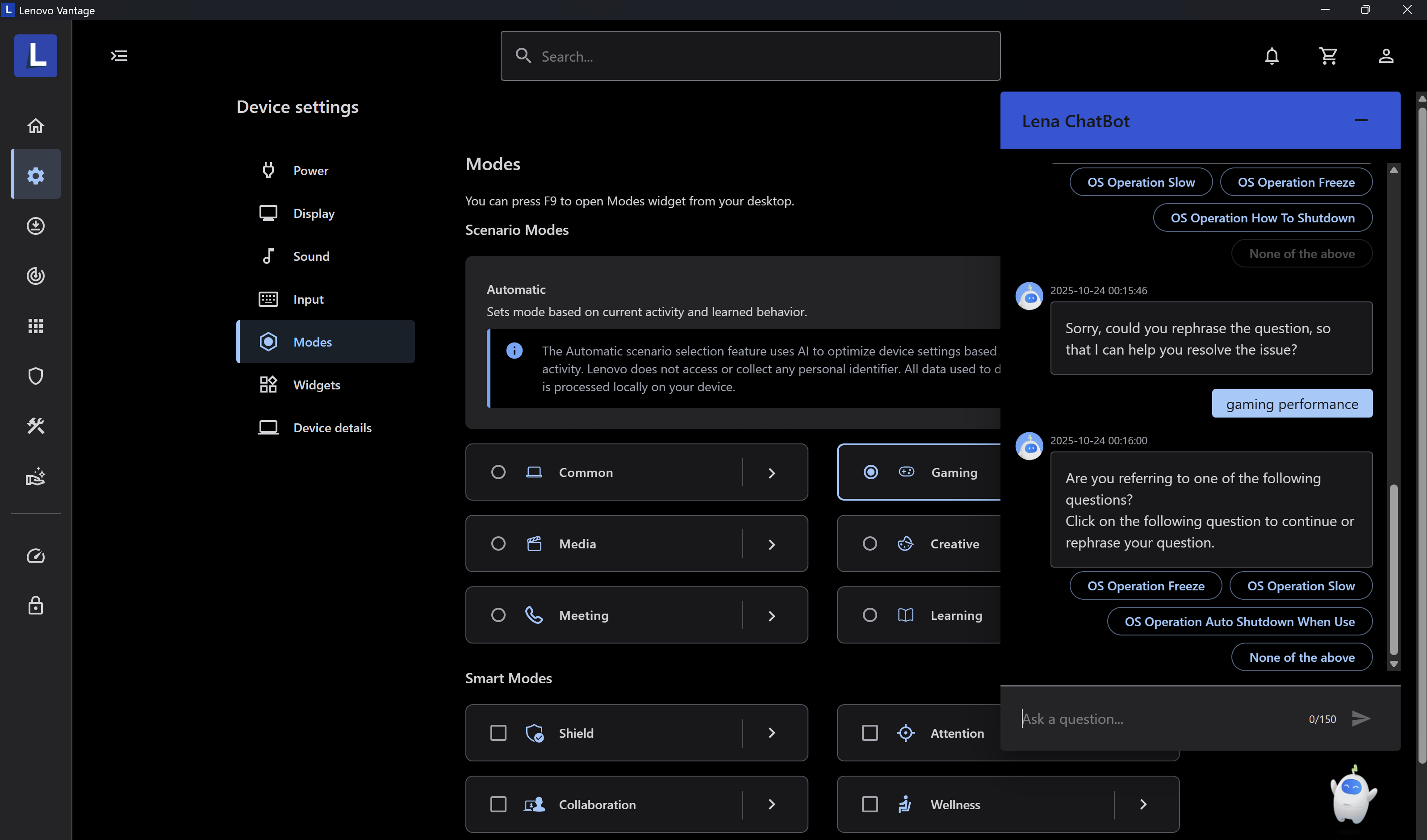Open the shield security sidebar icon
The width and height of the screenshot is (1427, 840).
36,376
